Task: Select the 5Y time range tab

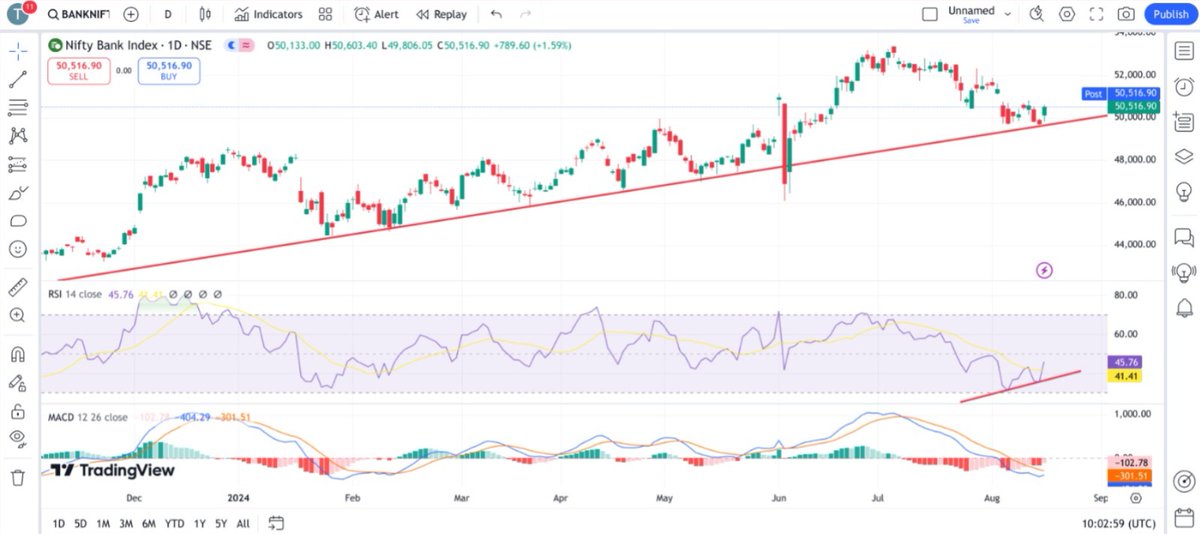Action: 221,523
